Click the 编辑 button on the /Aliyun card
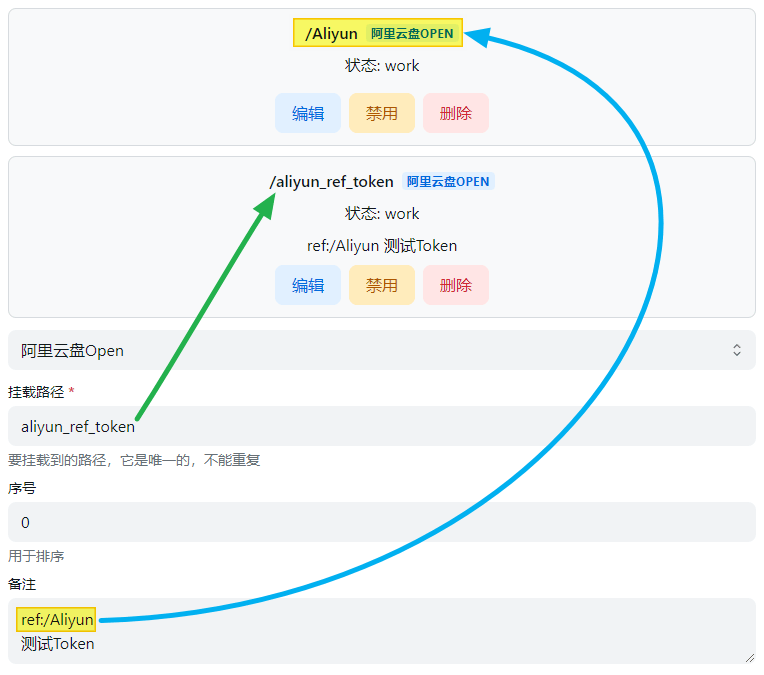 click(308, 113)
